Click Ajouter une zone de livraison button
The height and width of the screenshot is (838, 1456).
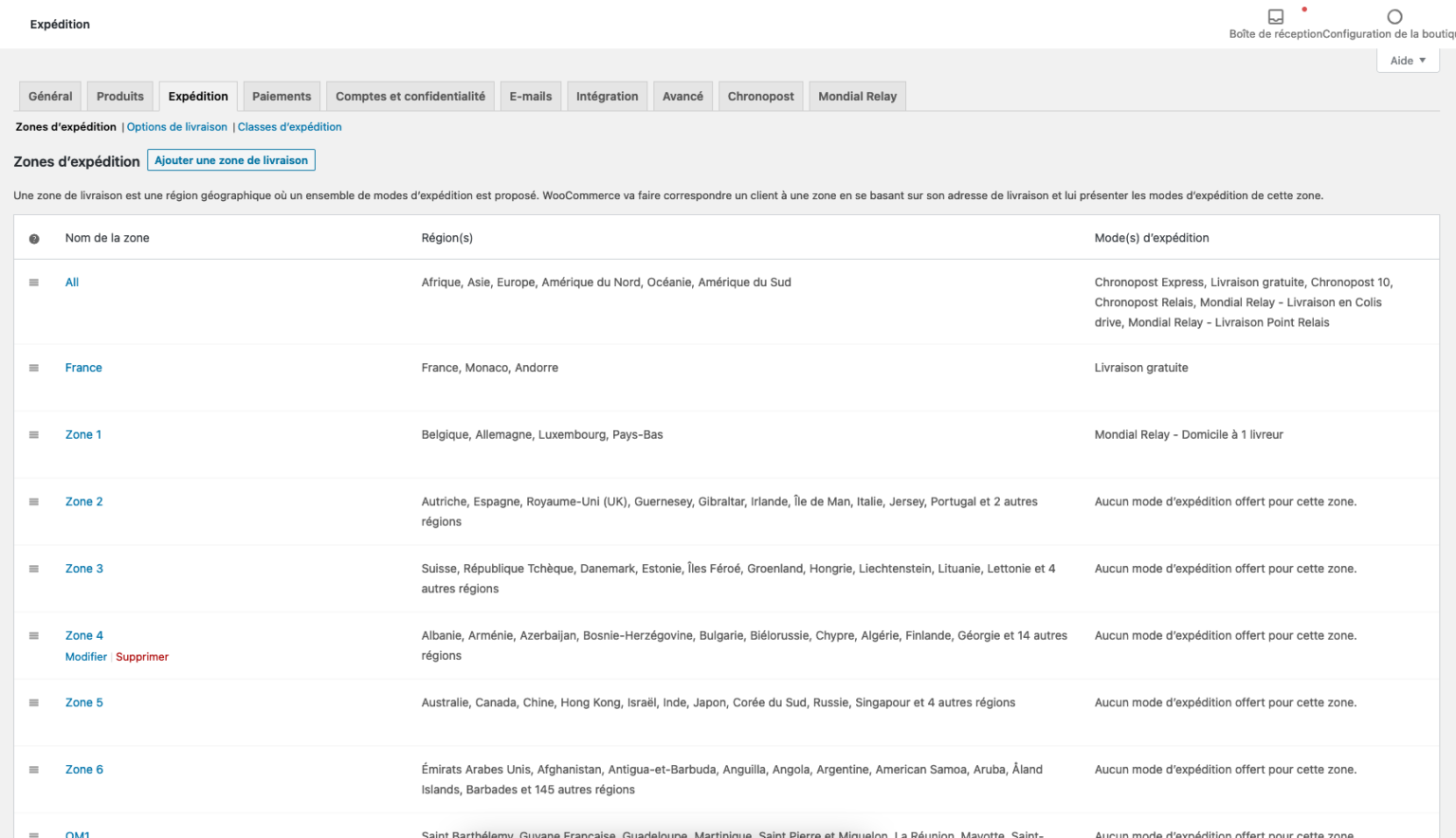click(x=231, y=160)
